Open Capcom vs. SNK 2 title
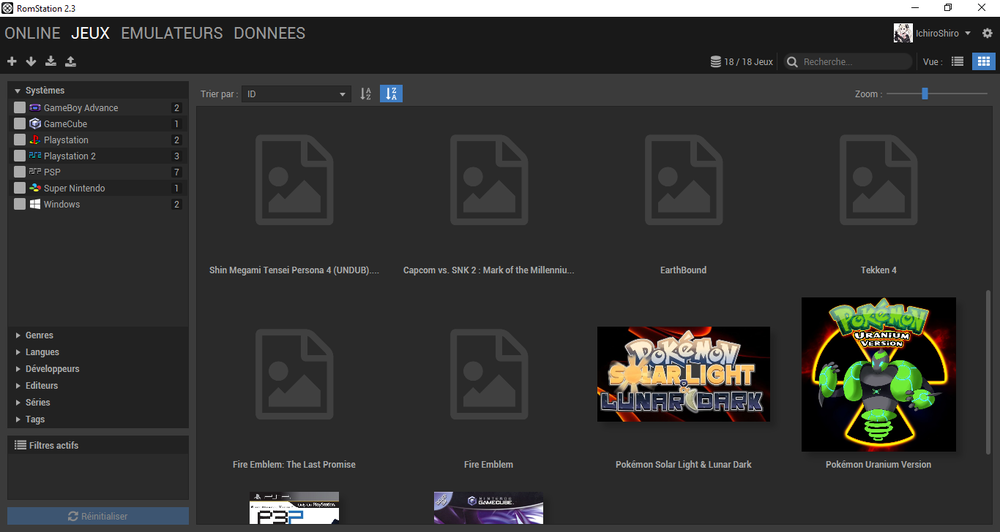 (x=489, y=270)
